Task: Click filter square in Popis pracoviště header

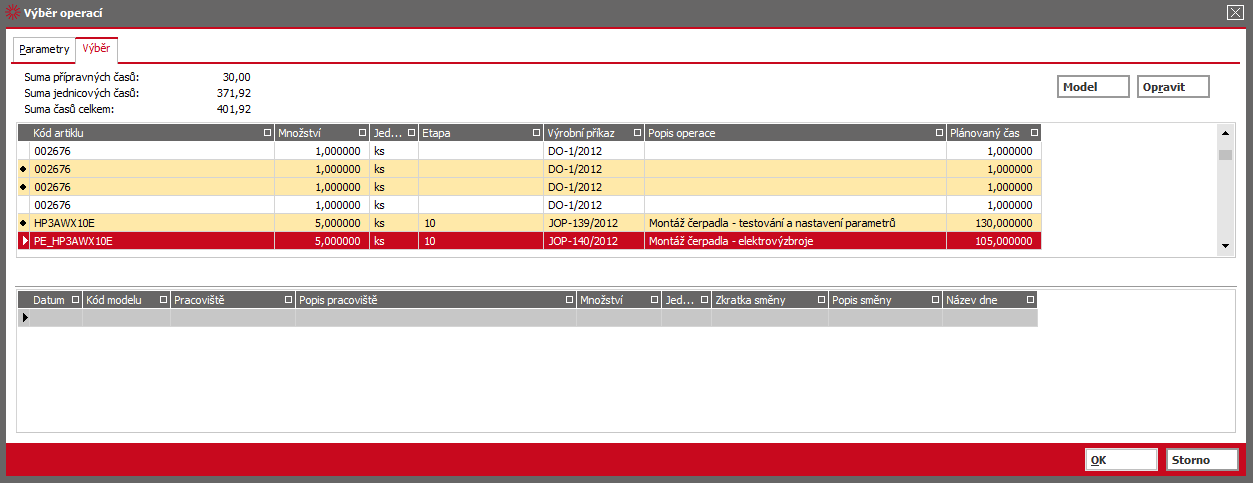Action: point(568,300)
